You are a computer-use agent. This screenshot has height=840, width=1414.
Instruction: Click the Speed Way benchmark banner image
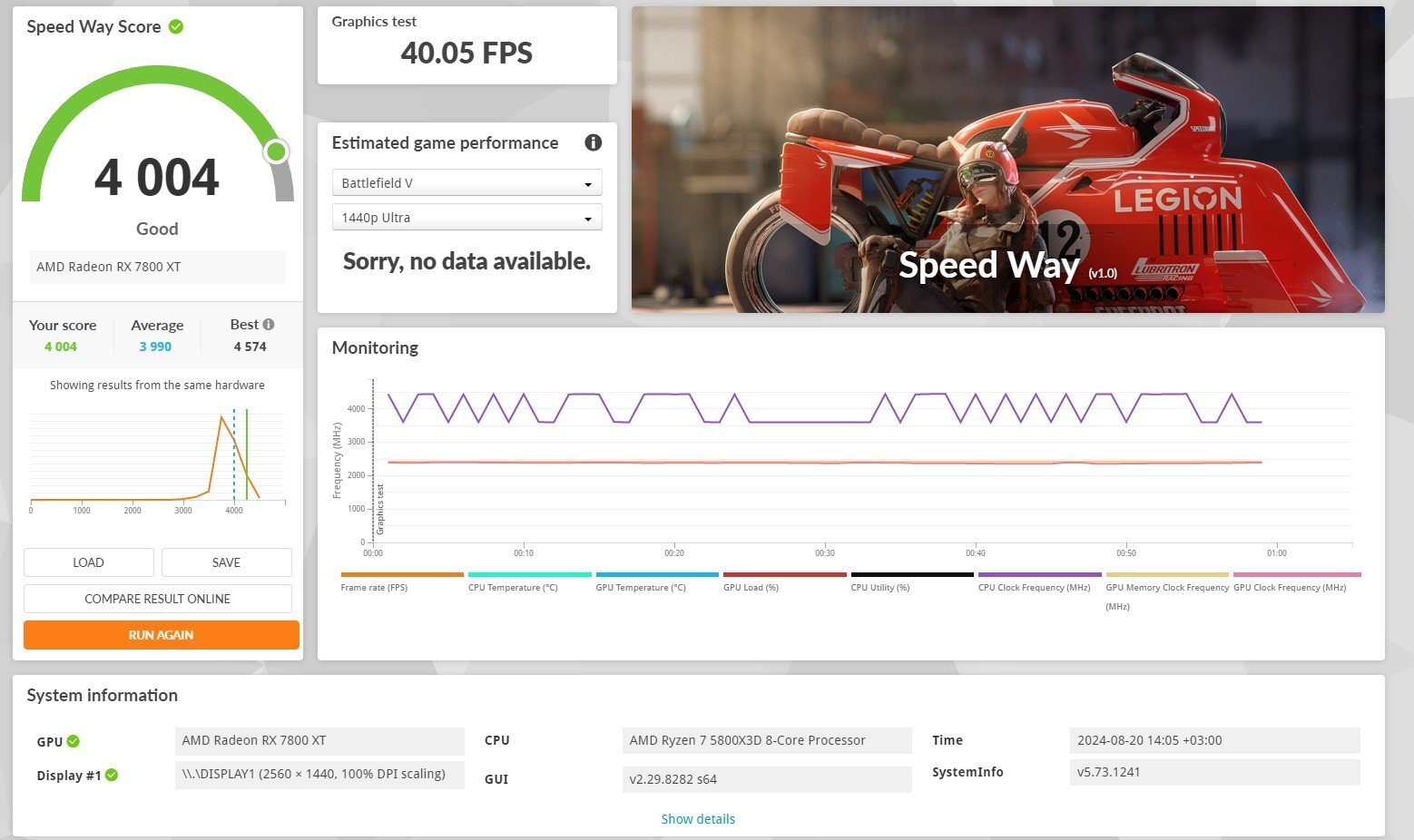click(x=1008, y=160)
